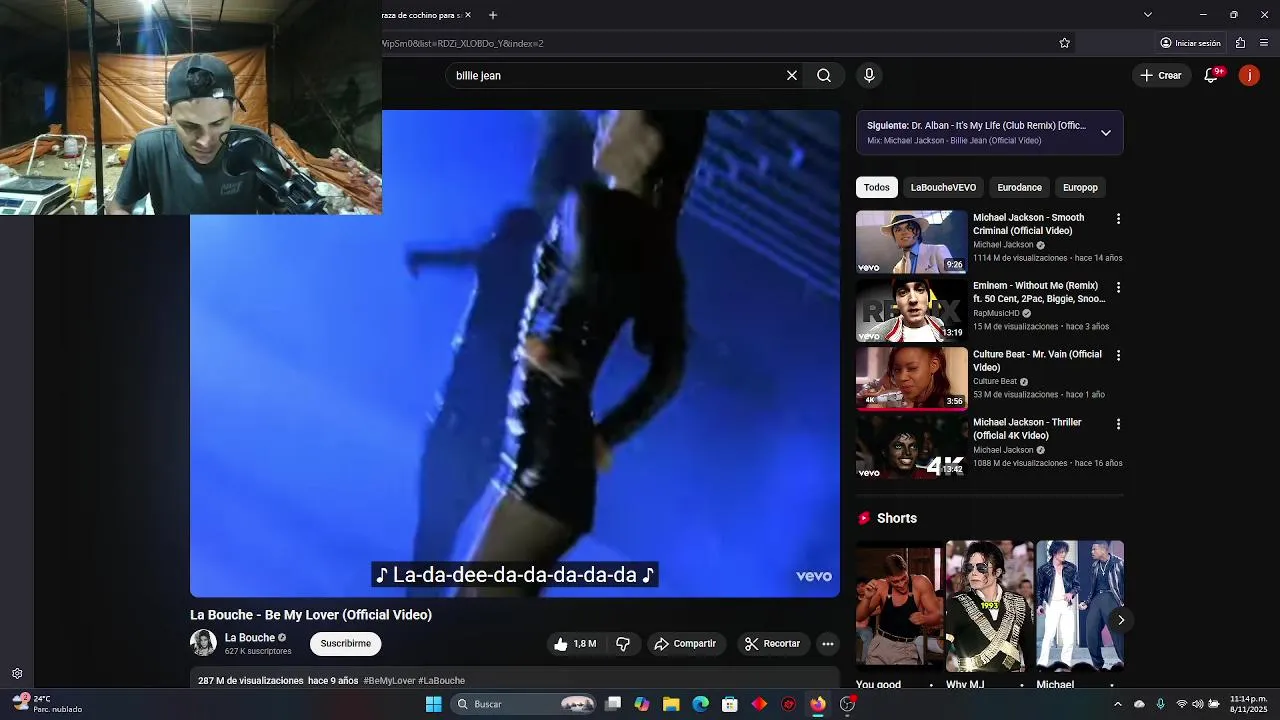1280x720 pixels.
Task: Click the Crear button
Action: pos(1161,75)
